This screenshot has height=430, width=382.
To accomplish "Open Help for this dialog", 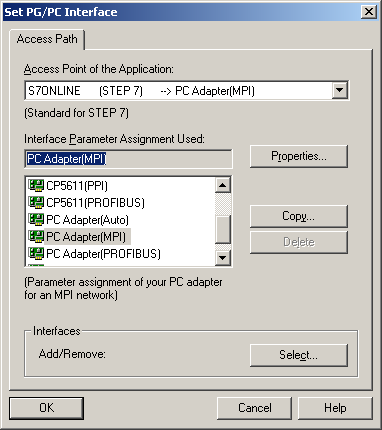I will [335, 408].
